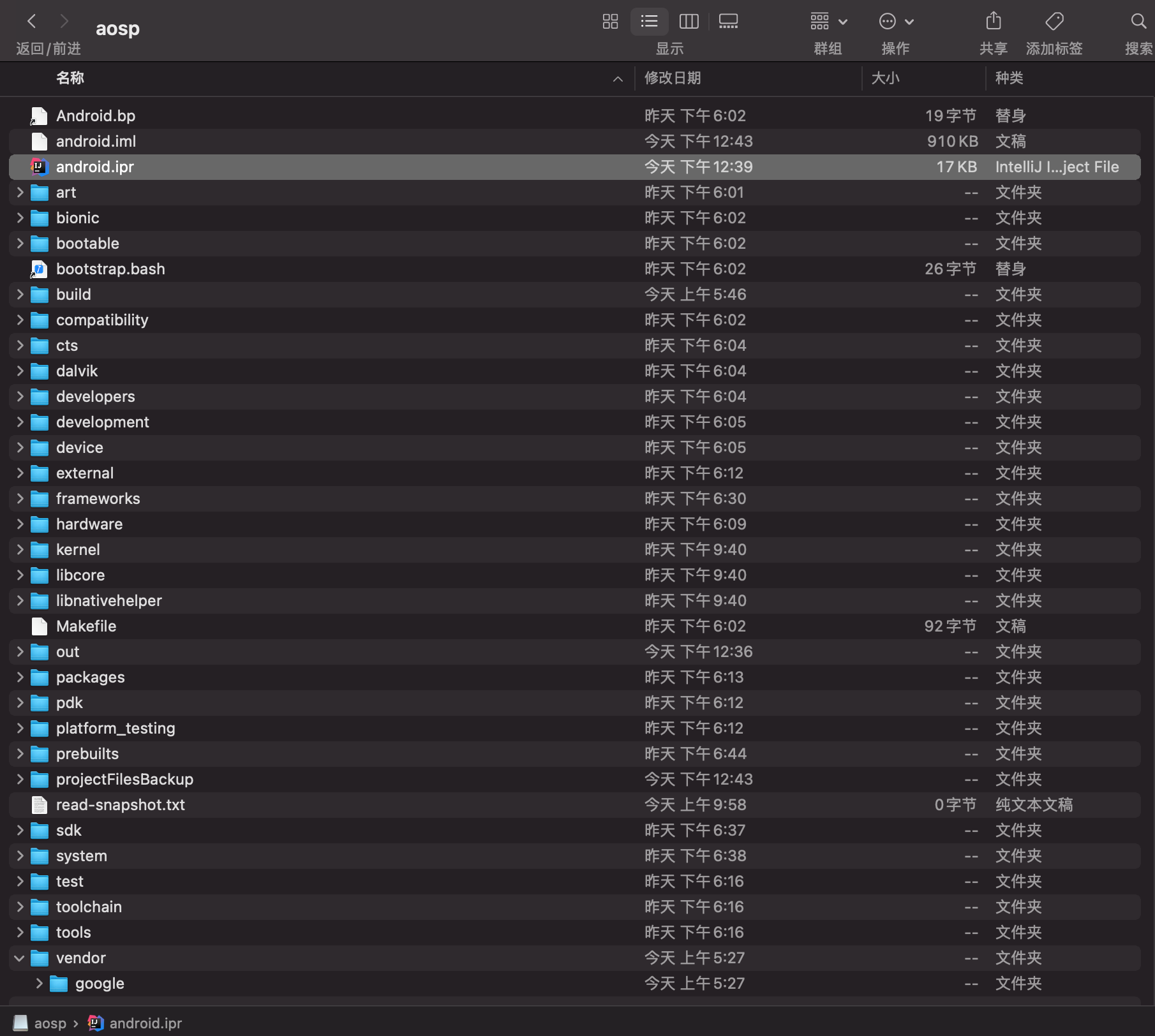This screenshot has height=1036, width=1155.
Task: Click the share icon
Action: (993, 22)
